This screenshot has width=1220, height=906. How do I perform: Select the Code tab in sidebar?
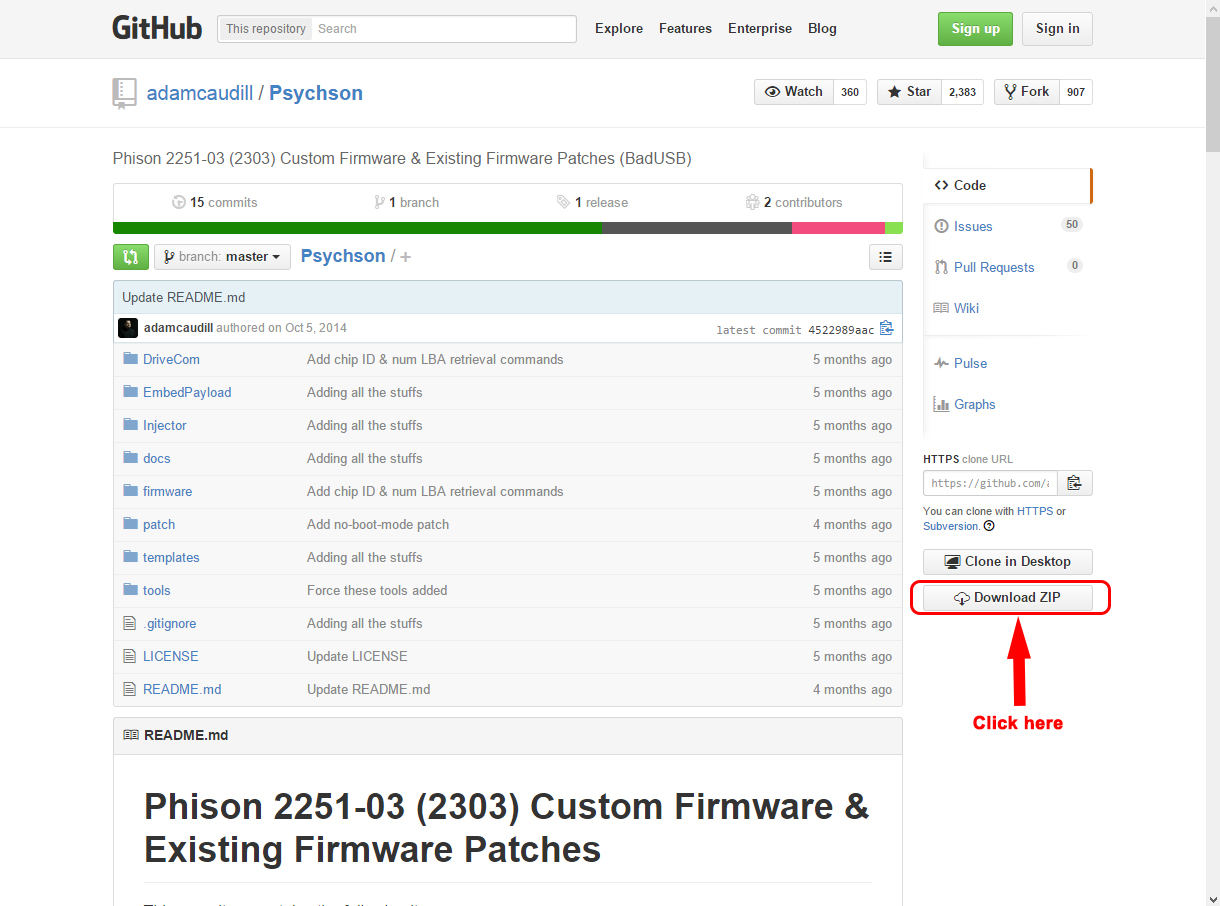point(1008,185)
